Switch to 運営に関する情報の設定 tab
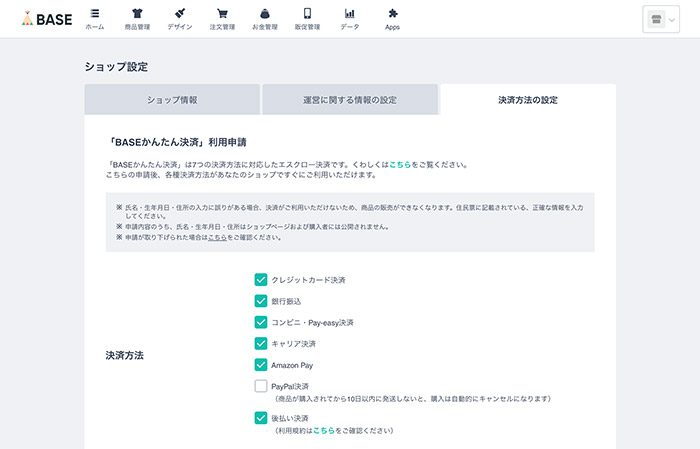Screen dimensions: 700x449 tap(350, 100)
